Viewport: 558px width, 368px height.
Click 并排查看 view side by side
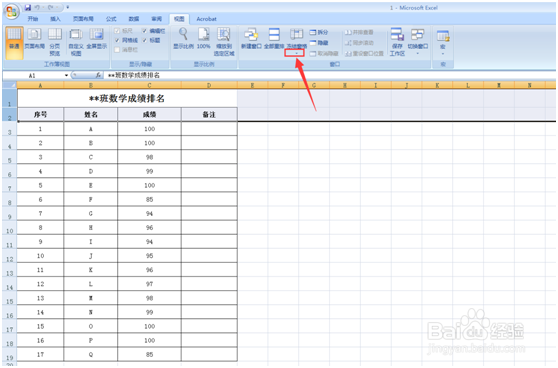(359, 32)
